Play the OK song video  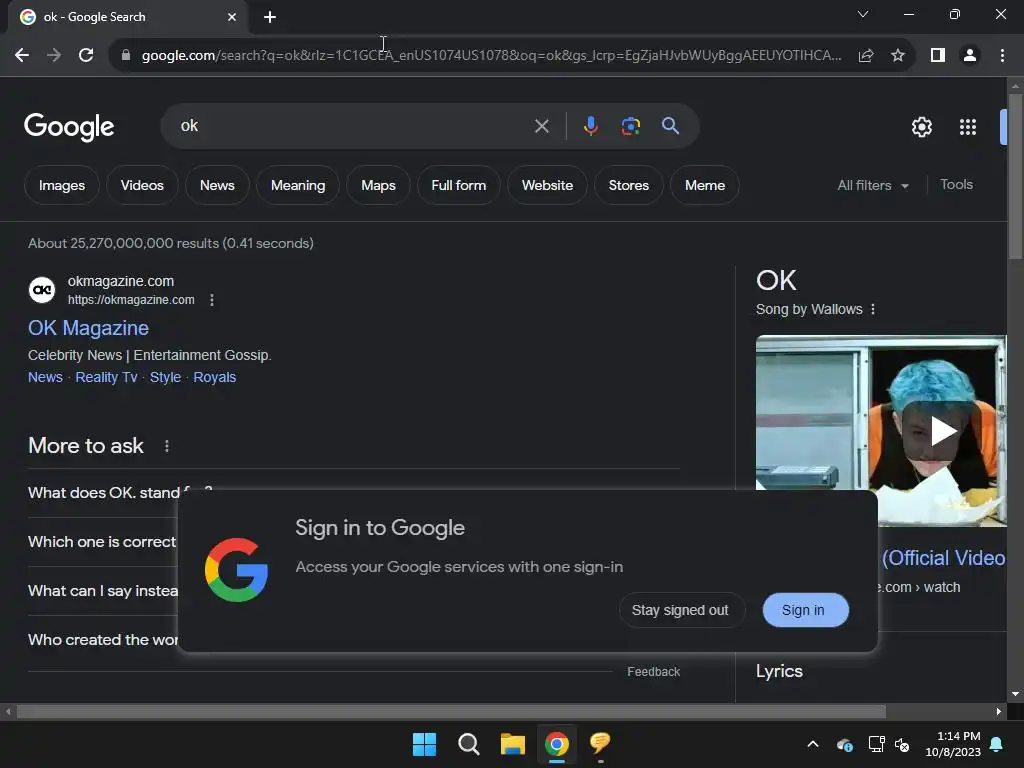click(x=943, y=431)
